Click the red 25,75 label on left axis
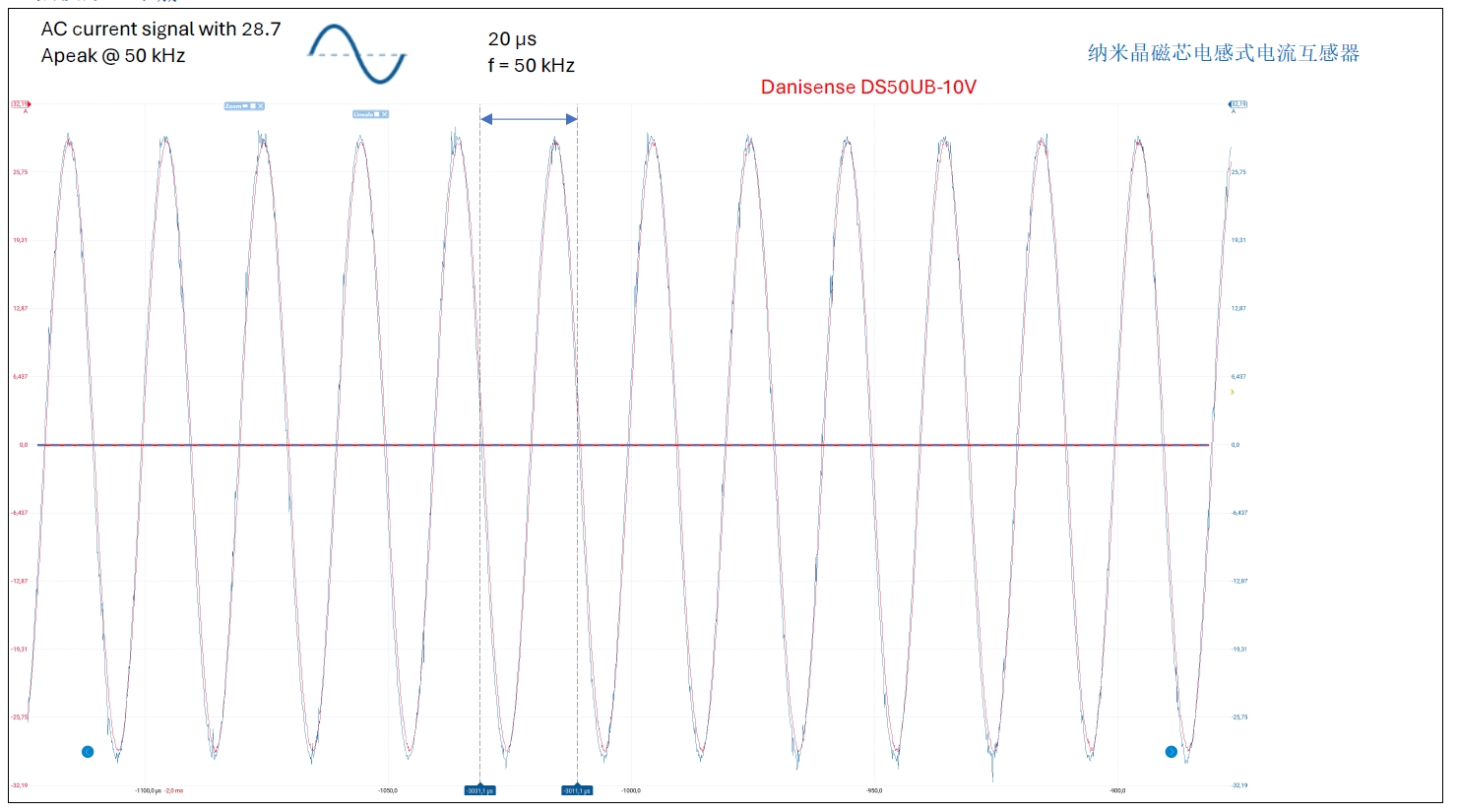The image size is (1458, 812). coord(20,172)
